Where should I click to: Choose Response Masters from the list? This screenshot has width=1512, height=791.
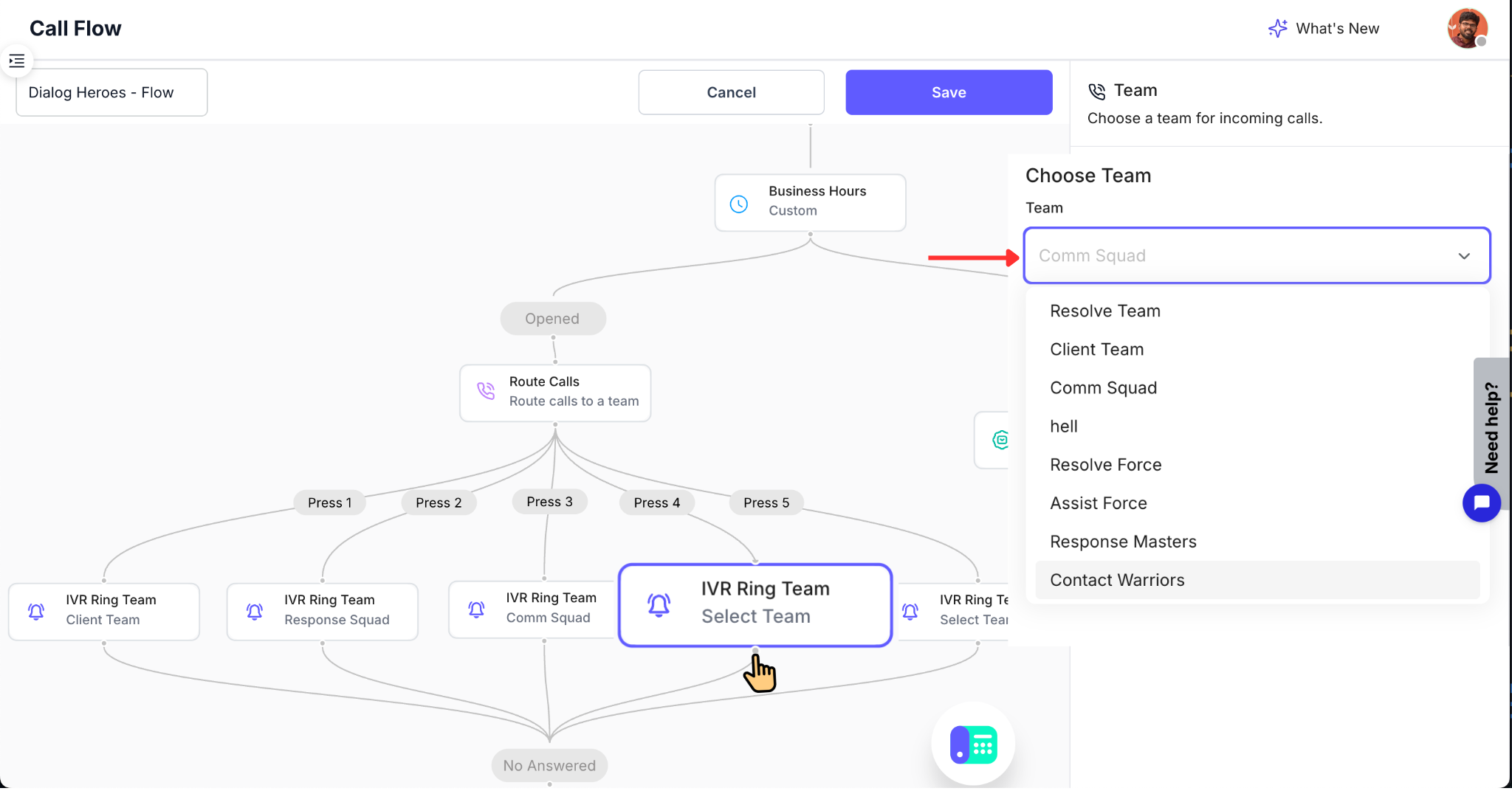coord(1257,542)
